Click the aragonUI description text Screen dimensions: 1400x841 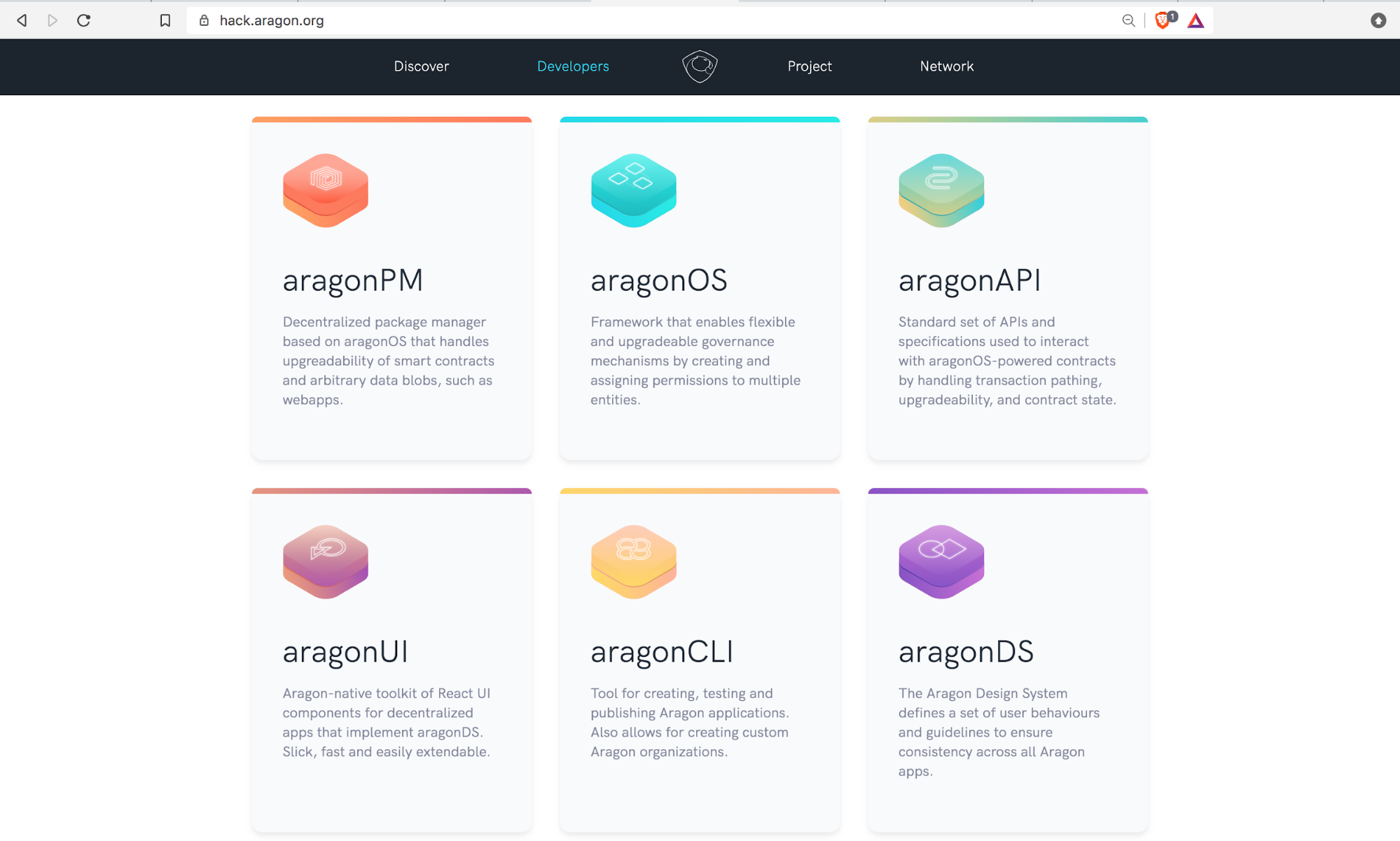click(x=387, y=722)
